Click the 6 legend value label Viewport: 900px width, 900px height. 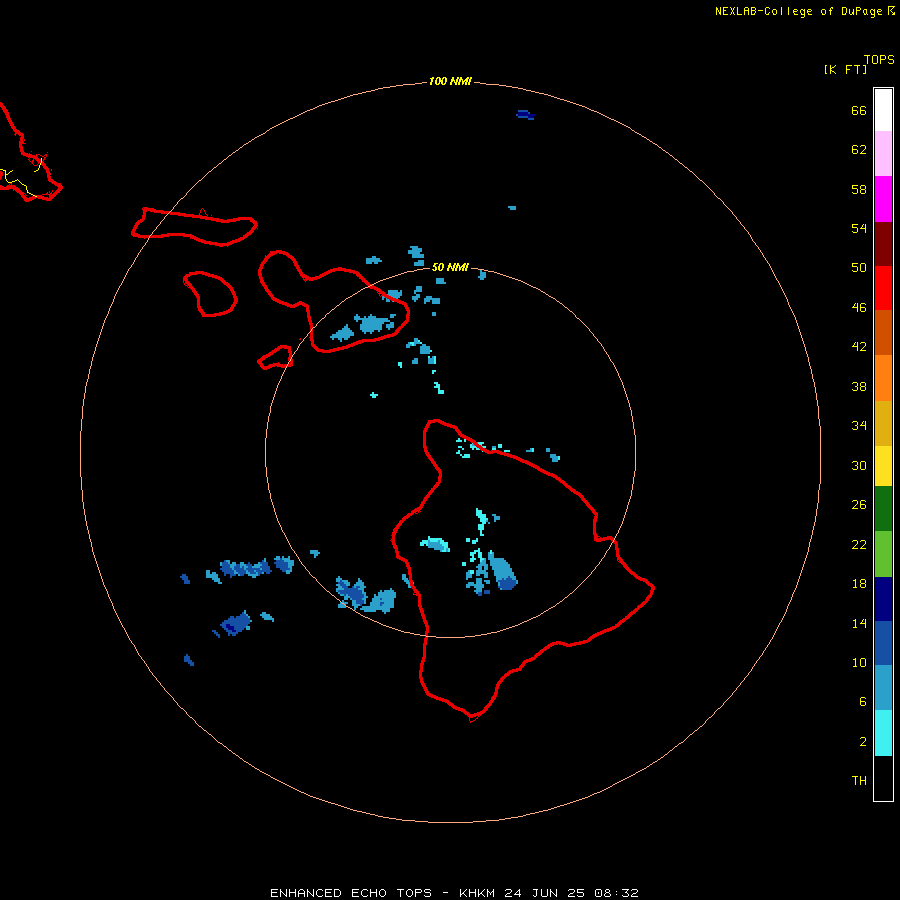(862, 702)
